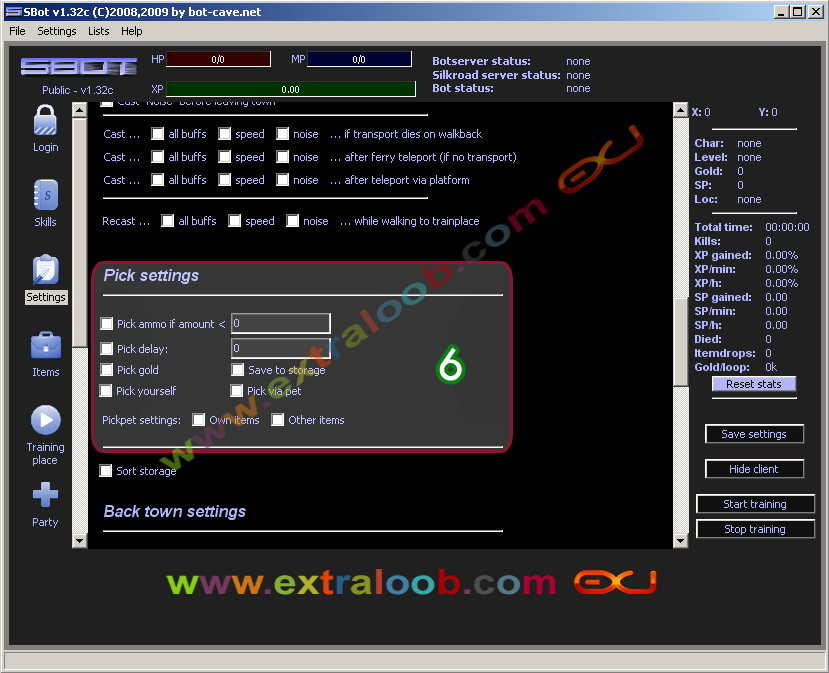Toggle the Sort storage checkbox

[106, 471]
